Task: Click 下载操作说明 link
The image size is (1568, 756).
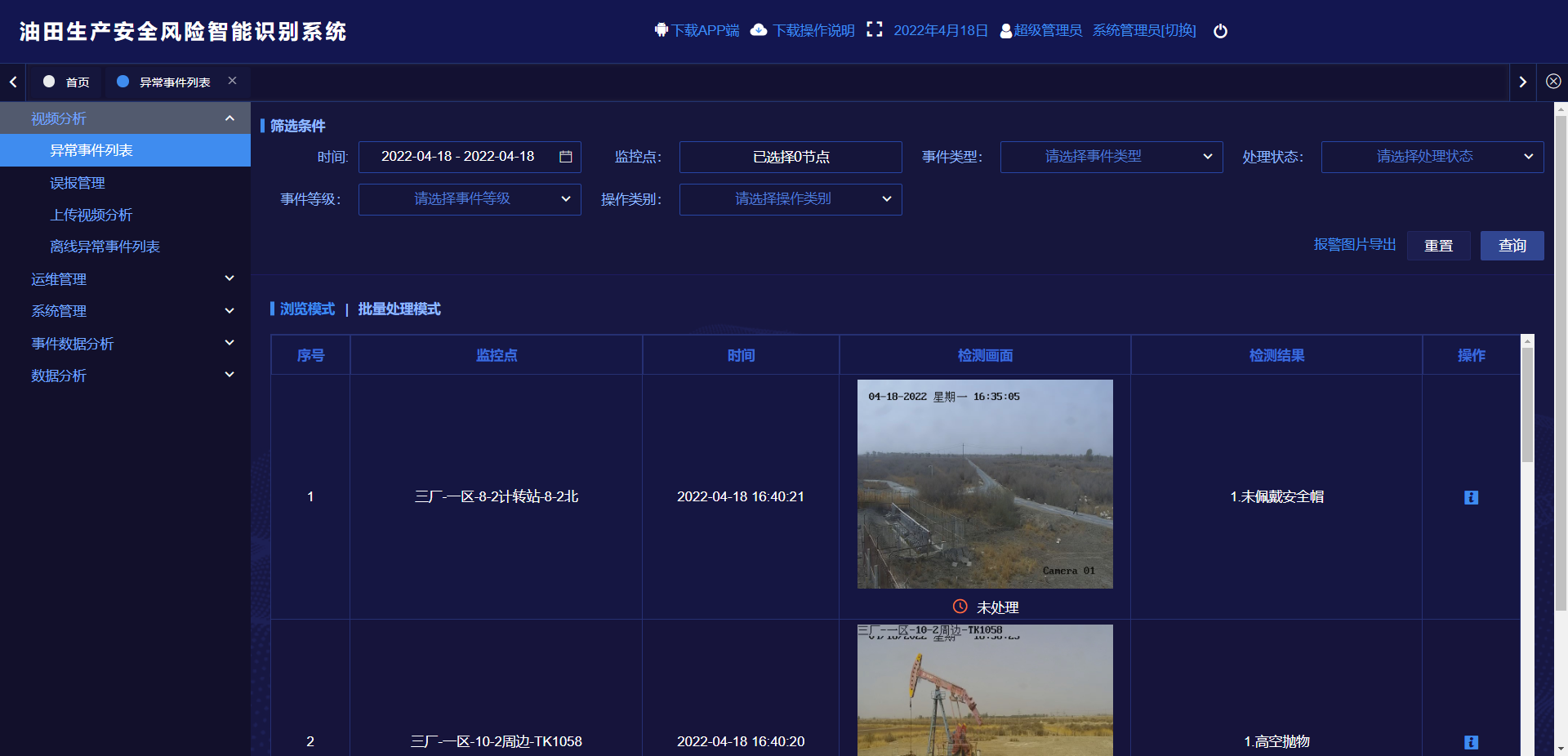Action: pyautogui.click(x=813, y=30)
